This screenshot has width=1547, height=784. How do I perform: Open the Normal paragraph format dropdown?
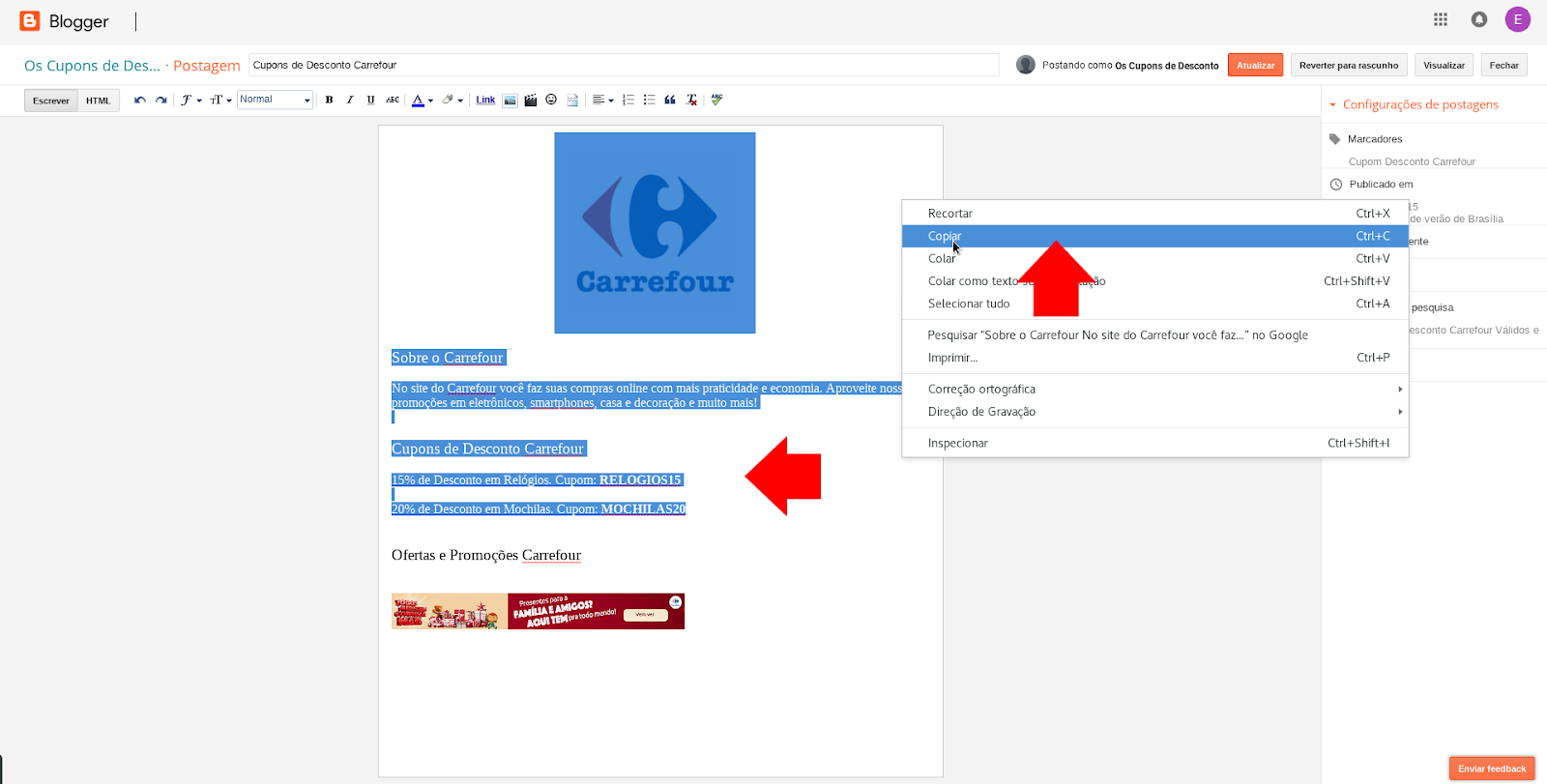tap(275, 100)
